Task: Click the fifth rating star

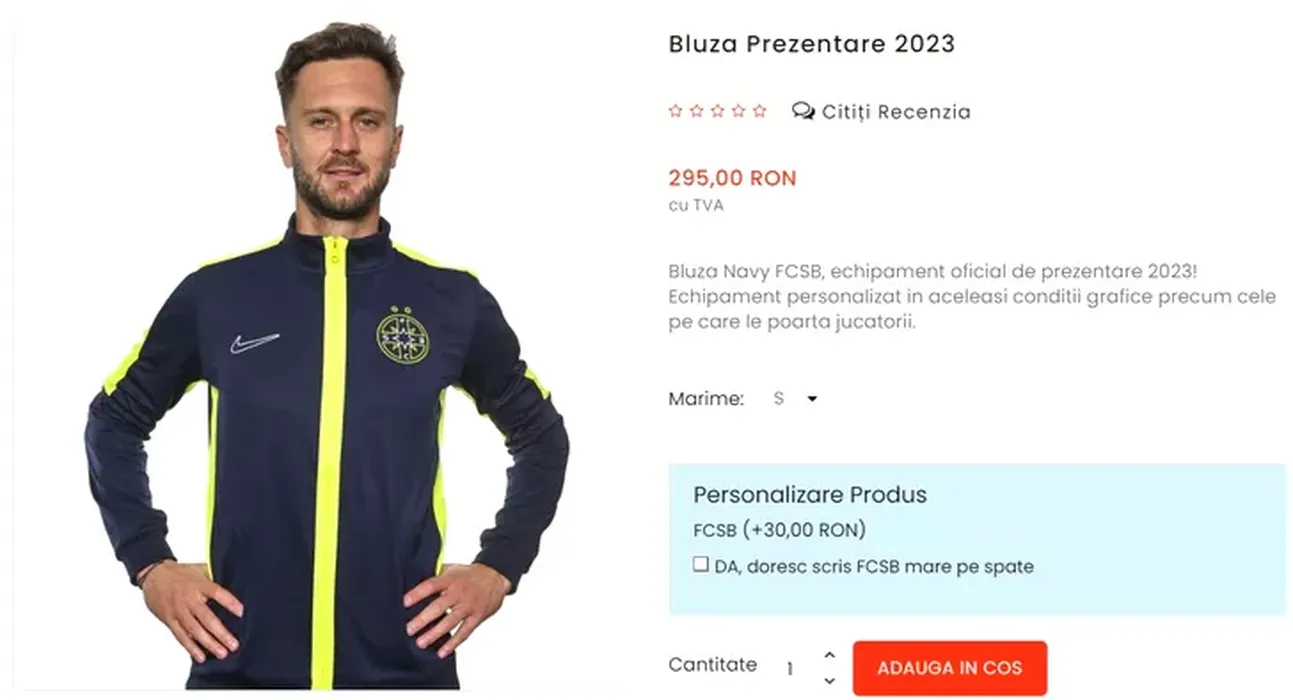Action: point(759,111)
